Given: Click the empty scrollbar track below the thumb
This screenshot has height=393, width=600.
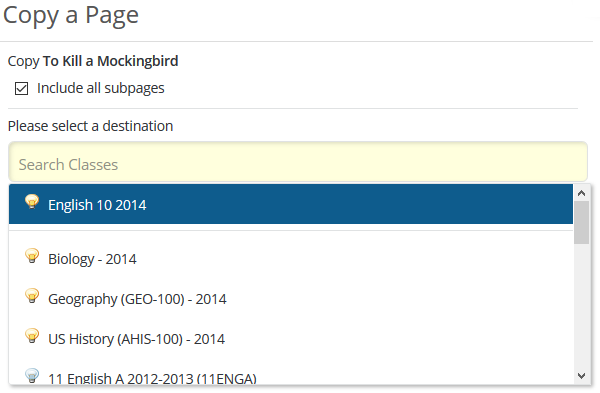Looking at the screenshot, I should pos(582,306).
